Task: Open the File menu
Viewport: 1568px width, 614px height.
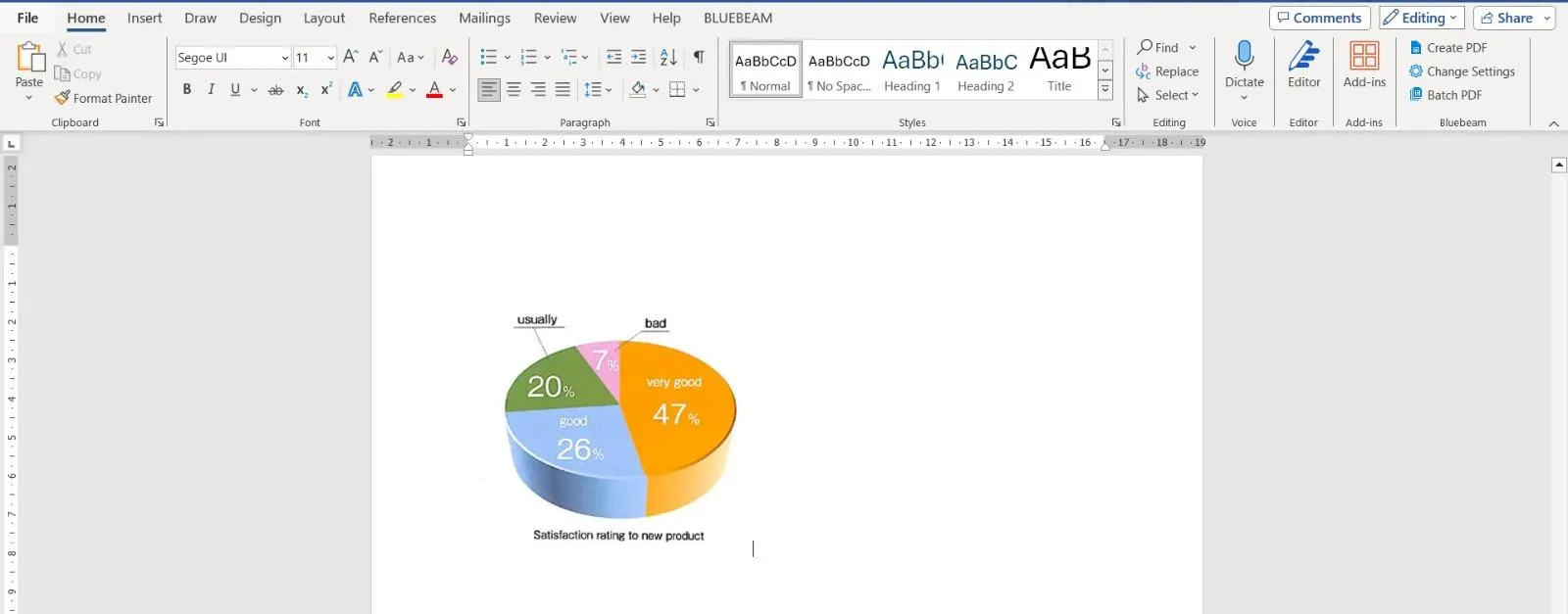Action: pyautogui.click(x=27, y=18)
